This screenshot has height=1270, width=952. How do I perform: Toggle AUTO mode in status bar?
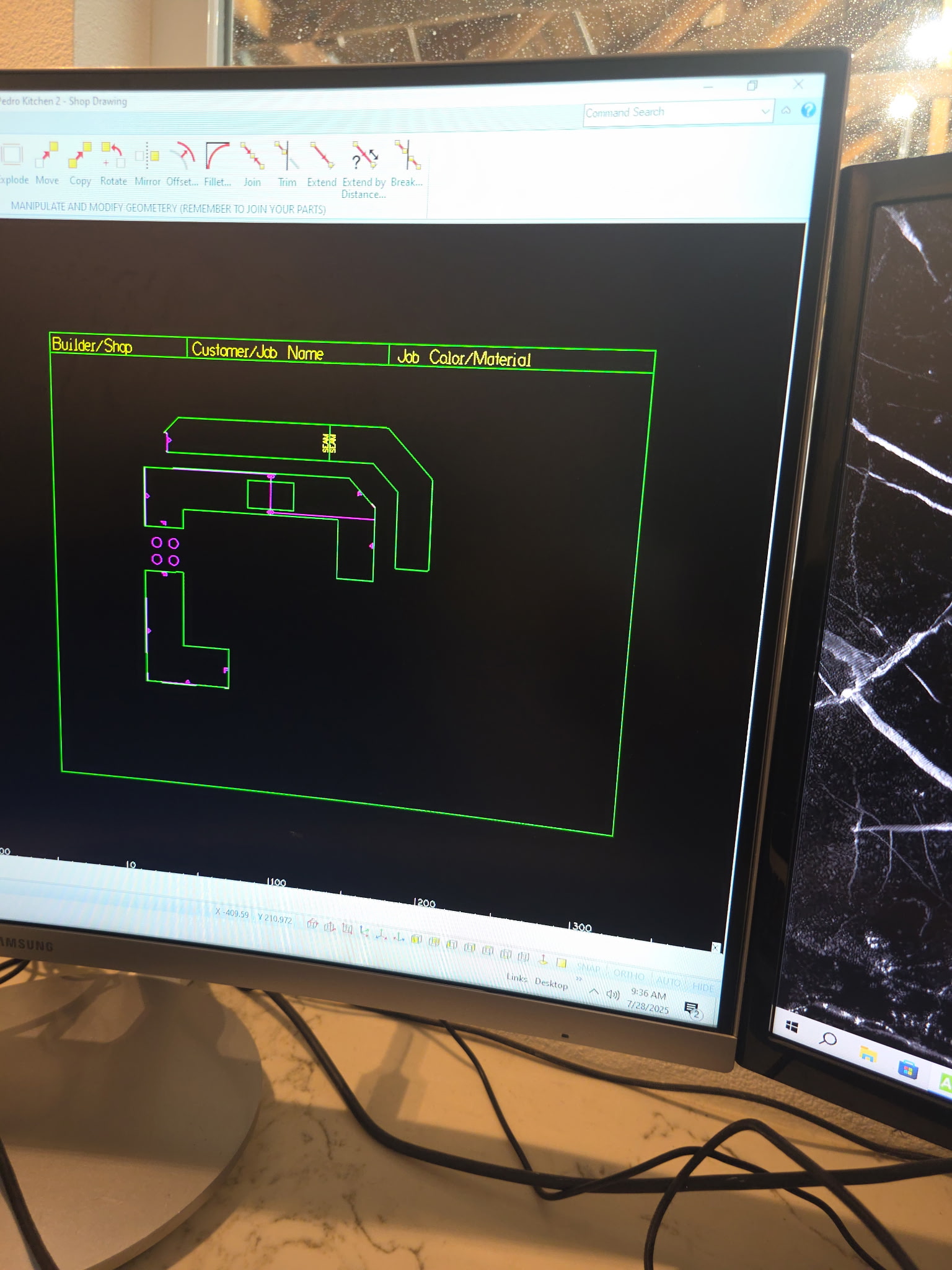pyautogui.click(x=669, y=980)
